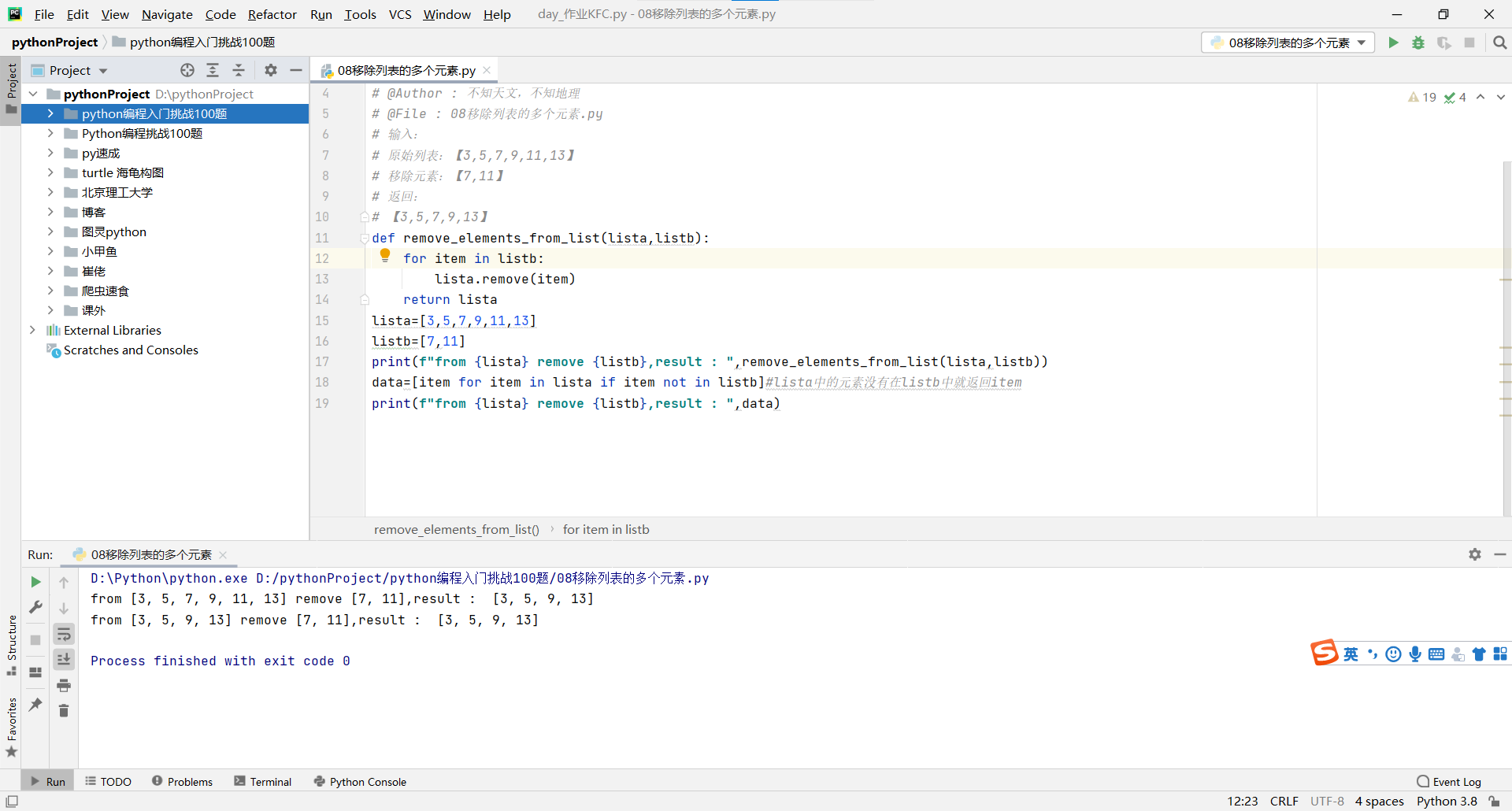
Task: Hide the Run tool window
Action: click(1500, 554)
